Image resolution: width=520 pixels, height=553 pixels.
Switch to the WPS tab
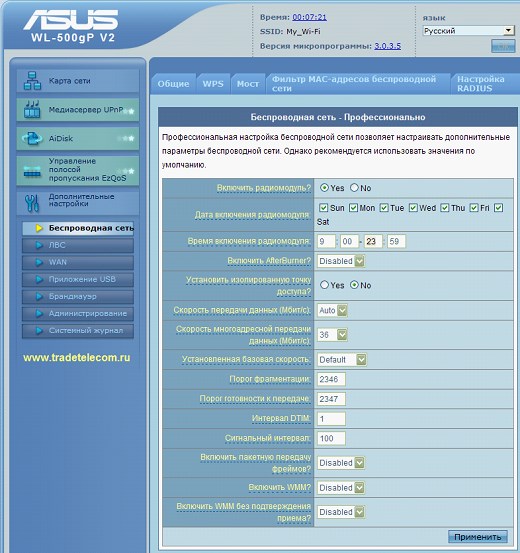point(213,84)
